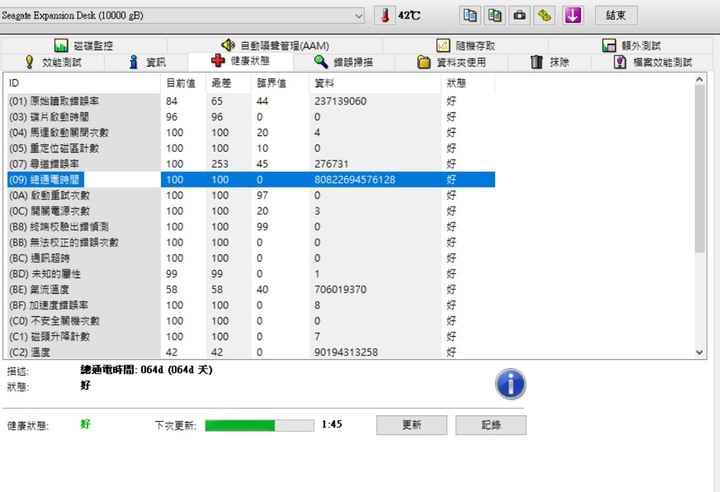Screen dimensions: 720x492
Task: Switch to the 效能測試 benchmark tab
Action: 53,62
